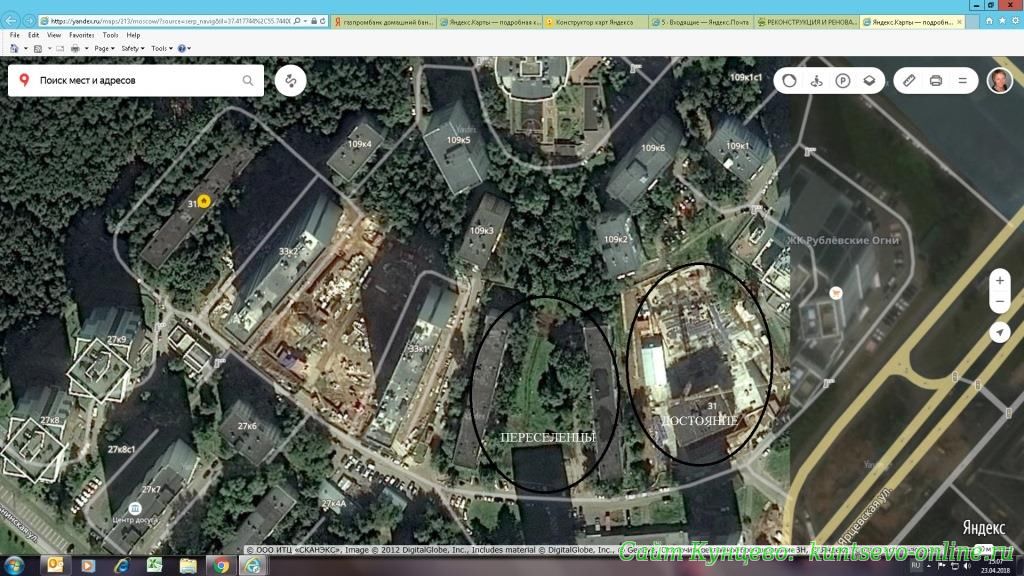Screen dimensions: 1024x576
Task: Toggle the street panoramas icon
Action: pos(816,80)
